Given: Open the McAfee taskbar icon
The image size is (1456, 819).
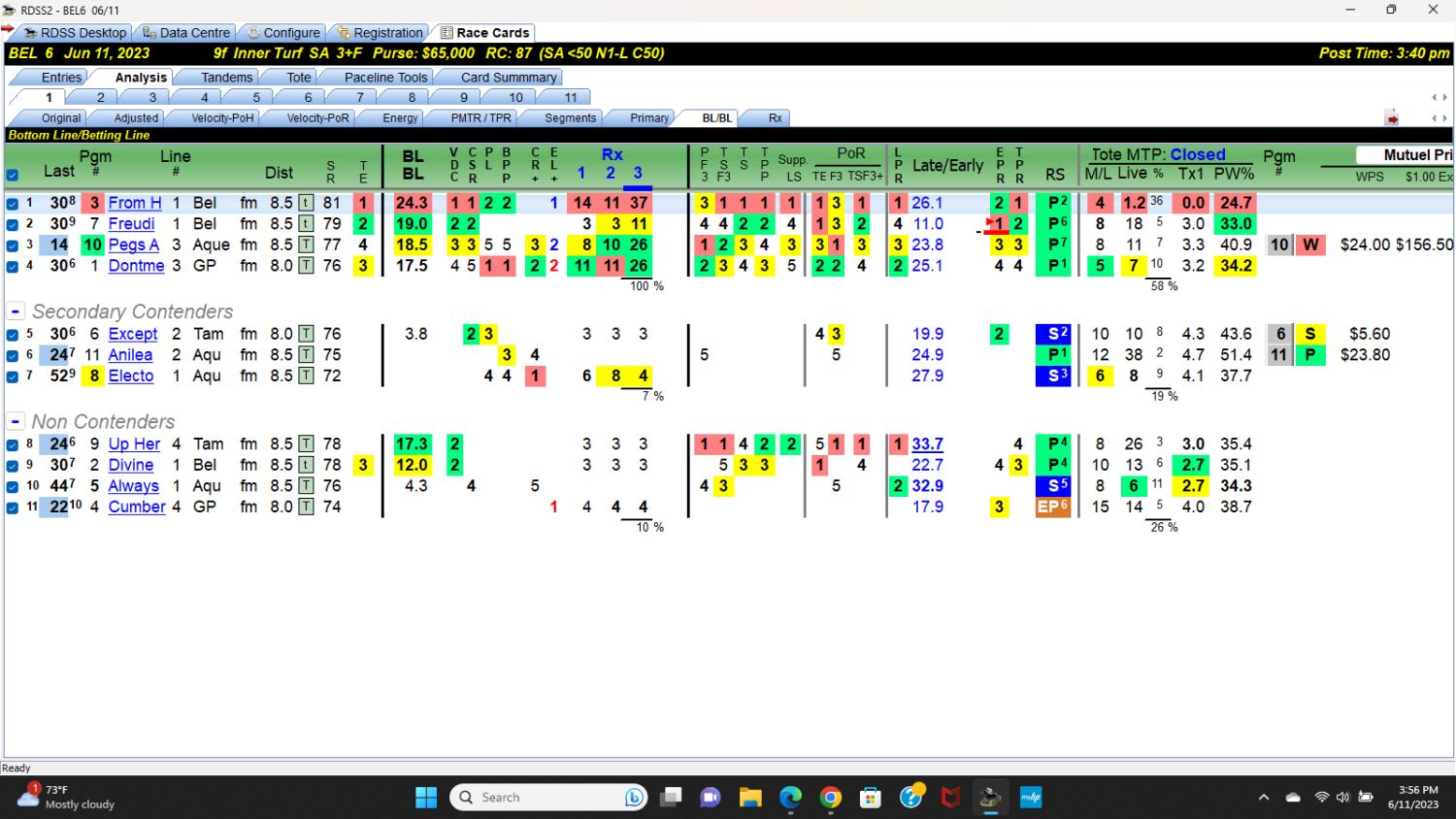Looking at the screenshot, I should tap(950, 798).
